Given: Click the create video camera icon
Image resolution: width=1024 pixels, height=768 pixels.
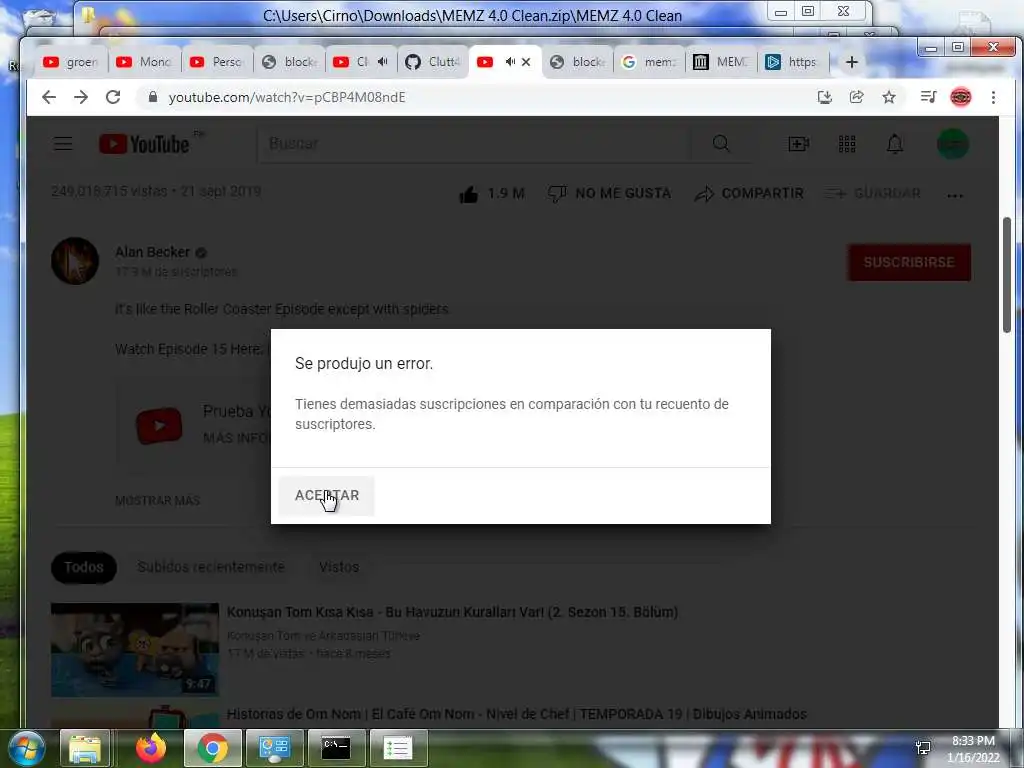Looking at the screenshot, I should (799, 144).
